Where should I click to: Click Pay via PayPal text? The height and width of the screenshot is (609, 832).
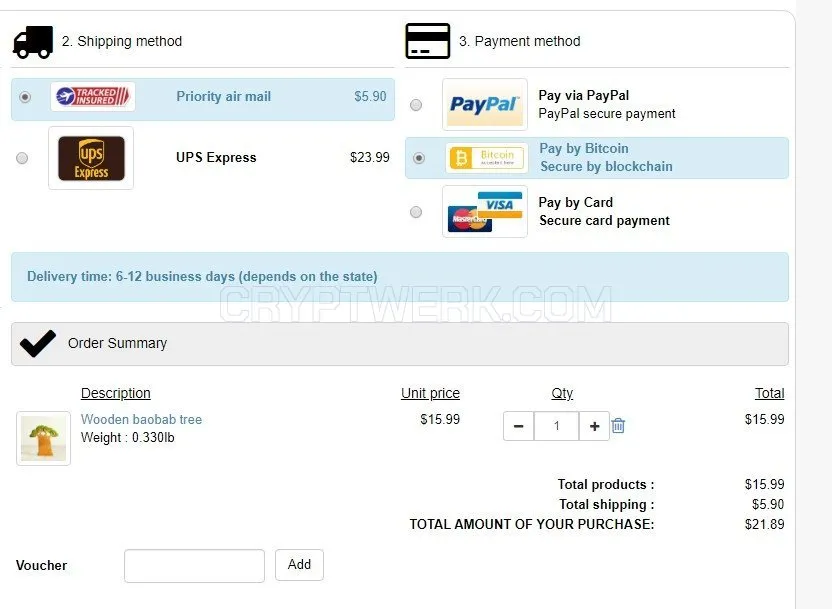point(584,95)
